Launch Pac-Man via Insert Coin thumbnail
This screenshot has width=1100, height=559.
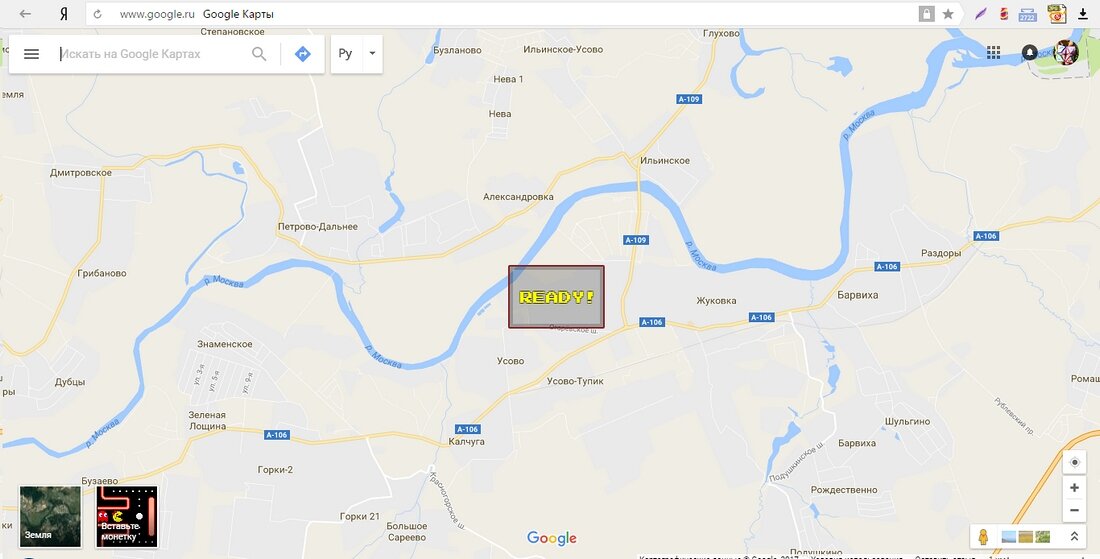tap(127, 516)
